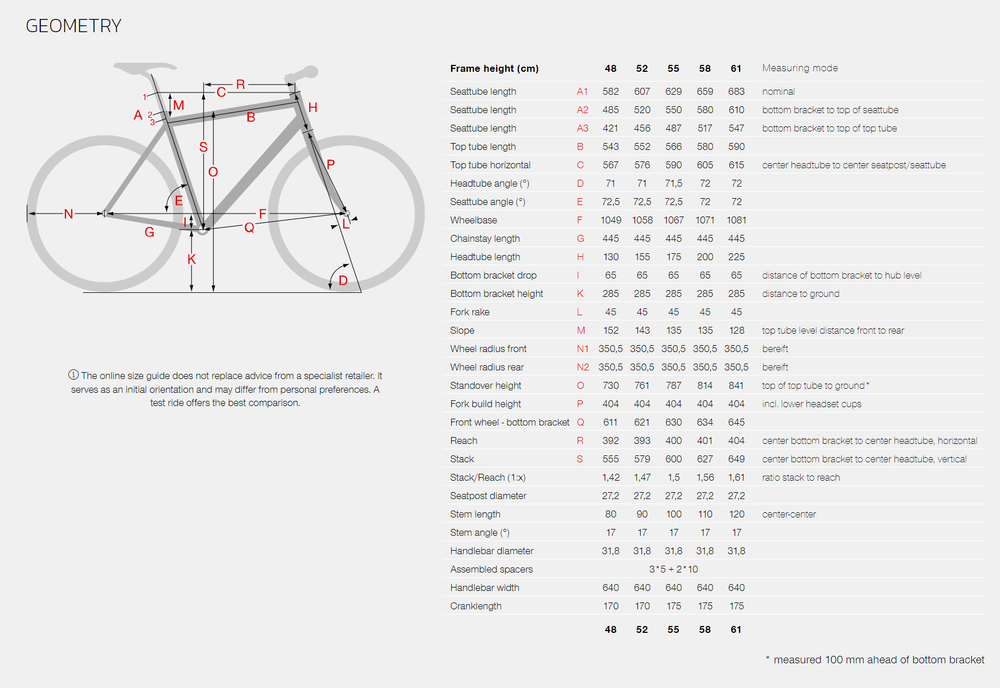
Task: Click the GEOMETRY heading
Action: [x=73, y=26]
